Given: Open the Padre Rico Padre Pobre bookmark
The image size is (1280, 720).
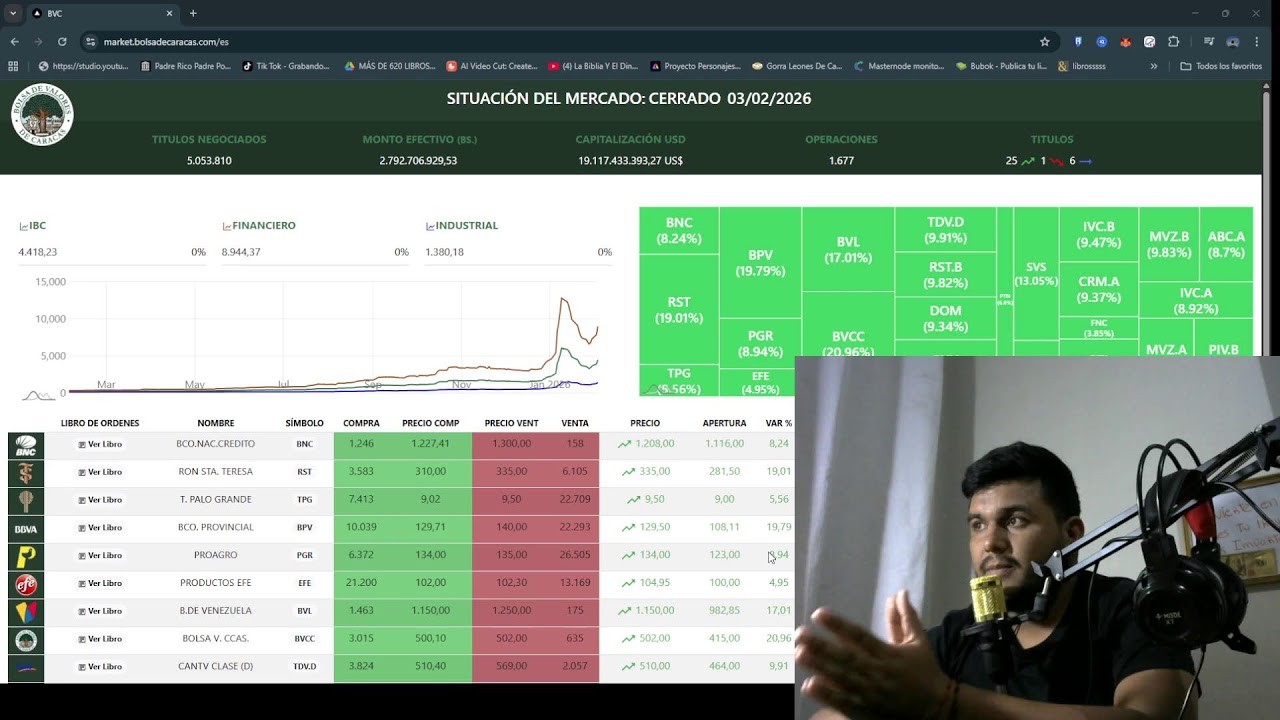Looking at the screenshot, I should (185, 66).
